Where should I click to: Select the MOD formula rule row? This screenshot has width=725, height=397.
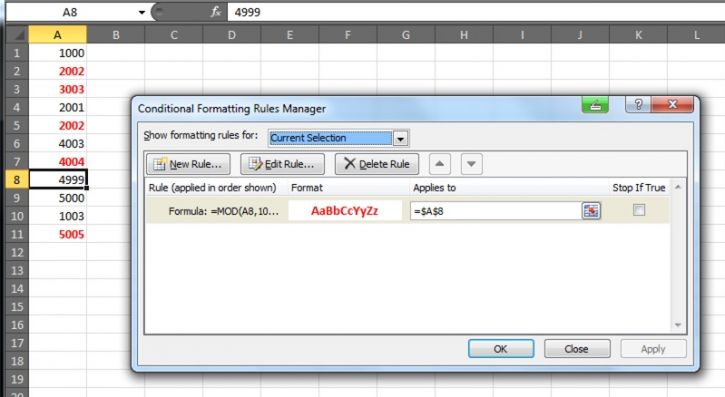407,211
